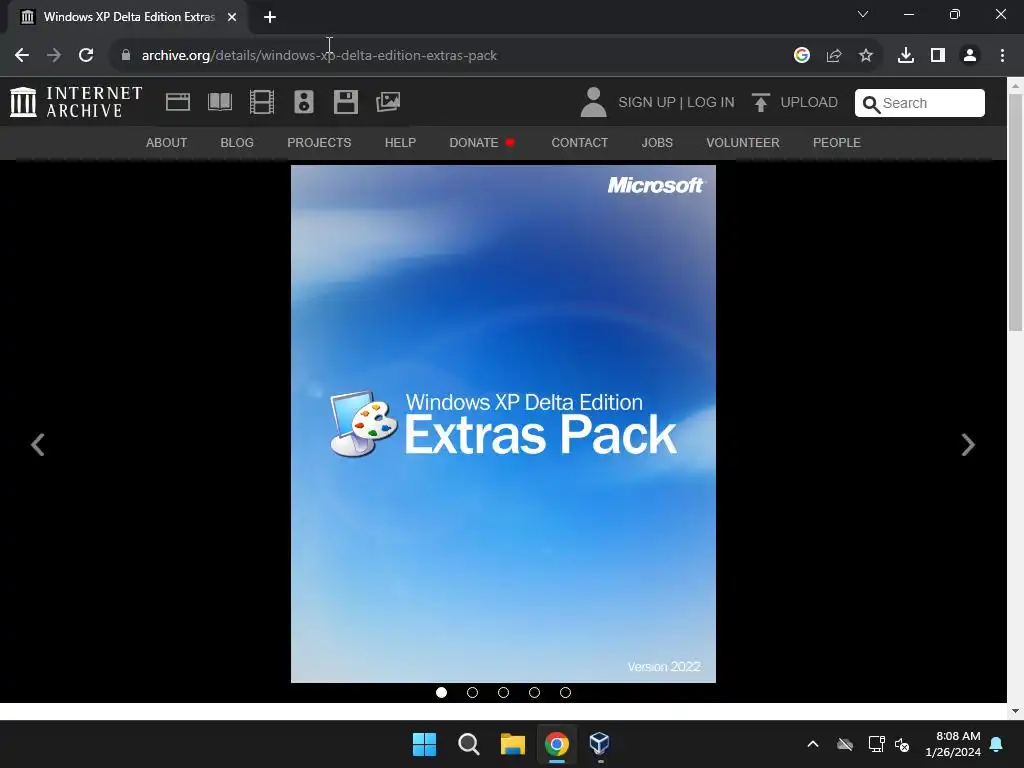
Task: Open the Images icon
Action: point(388,102)
